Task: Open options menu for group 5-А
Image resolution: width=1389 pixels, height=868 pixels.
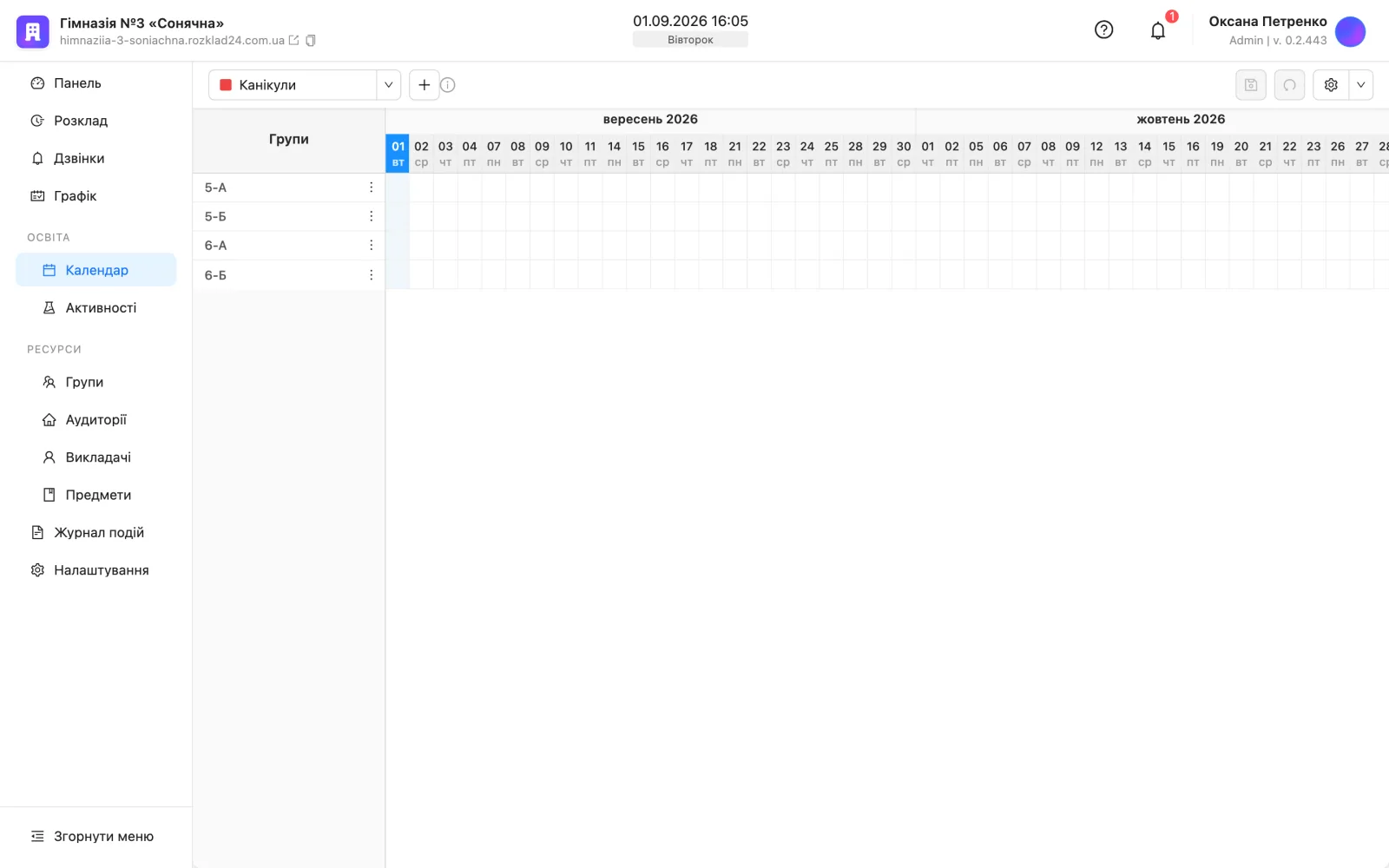Action: (x=371, y=187)
